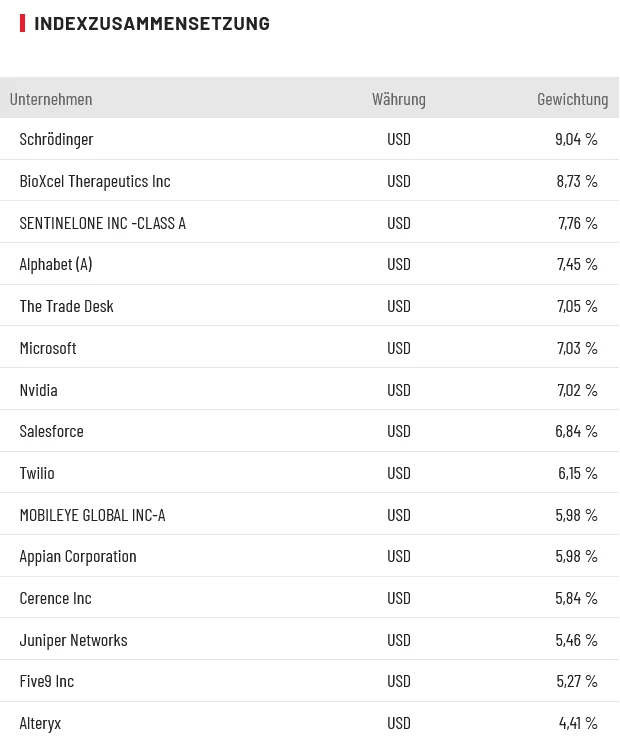Select Alteryx at the table bottom

(x=40, y=723)
